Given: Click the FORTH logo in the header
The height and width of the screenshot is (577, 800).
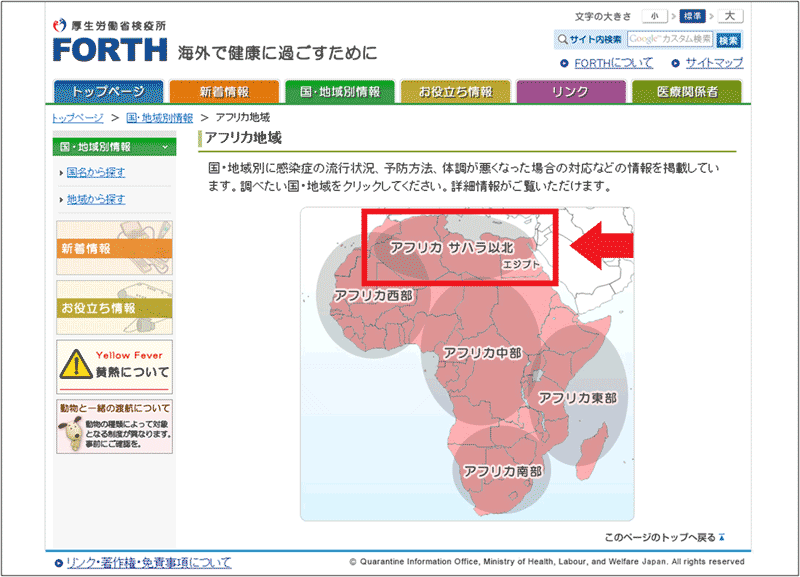Looking at the screenshot, I should (x=110, y=49).
